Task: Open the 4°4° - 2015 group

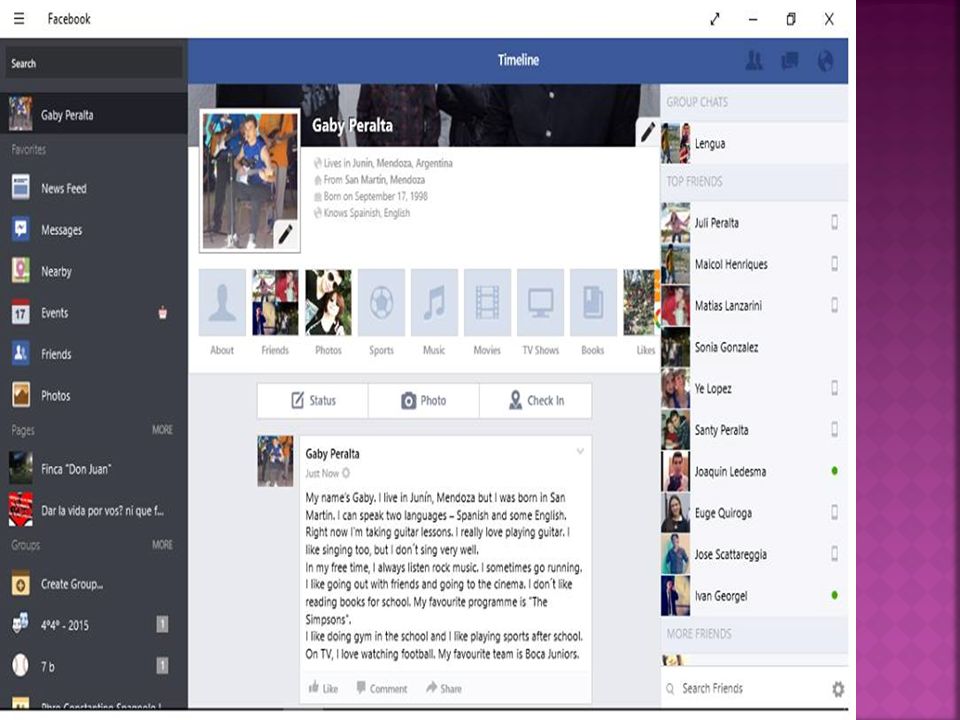Action: tap(94, 625)
